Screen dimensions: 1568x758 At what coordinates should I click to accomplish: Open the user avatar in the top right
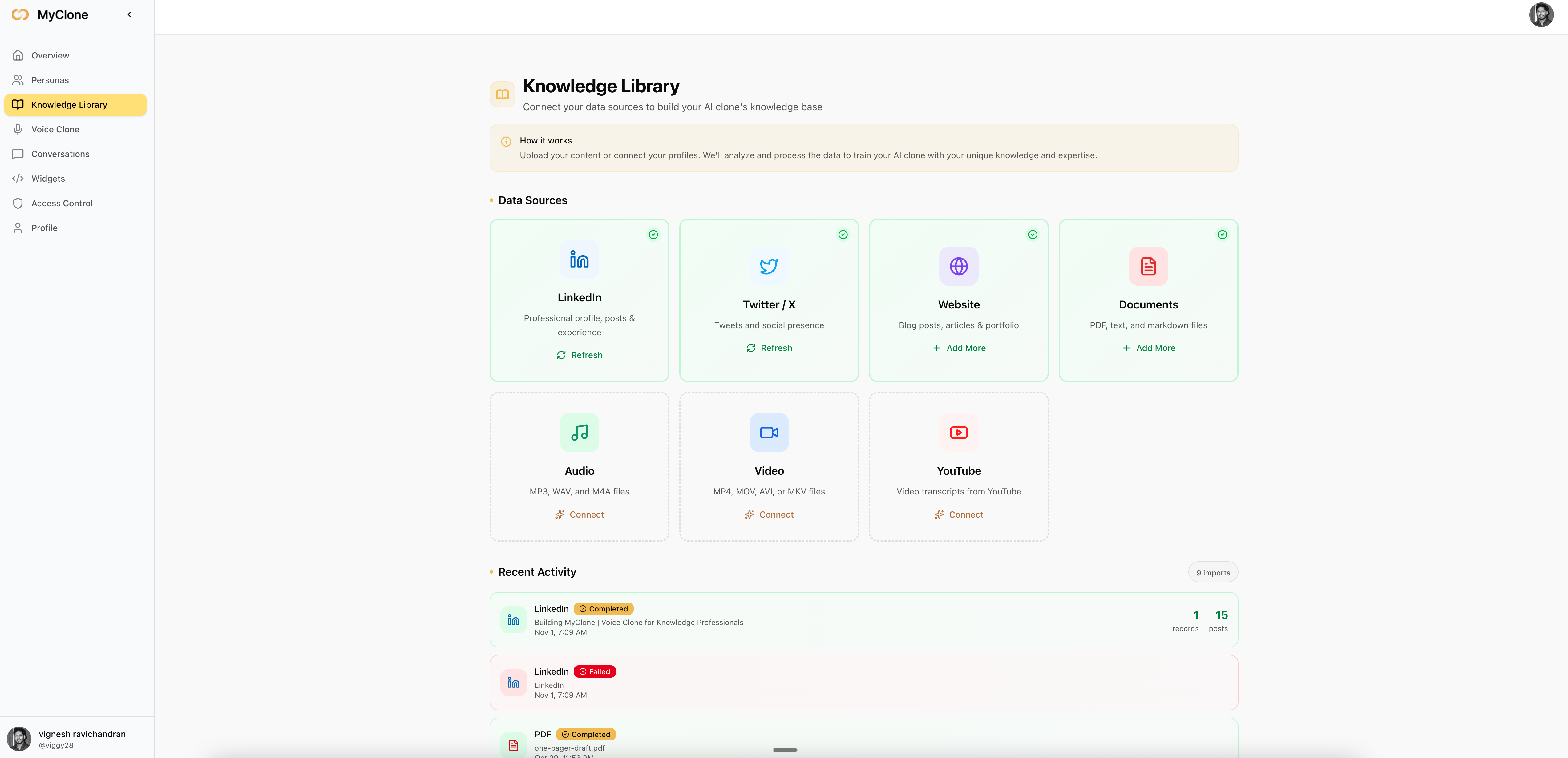pos(1541,14)
